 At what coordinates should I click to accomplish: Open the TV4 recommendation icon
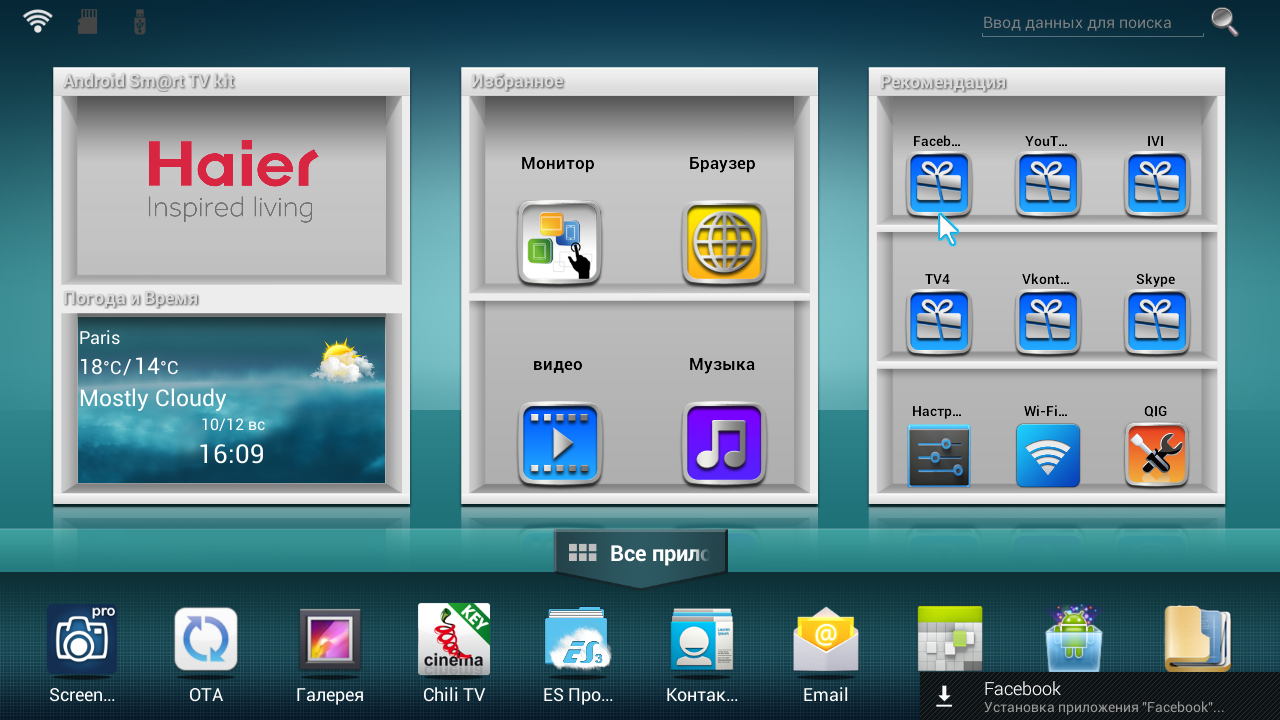point(938,323)
